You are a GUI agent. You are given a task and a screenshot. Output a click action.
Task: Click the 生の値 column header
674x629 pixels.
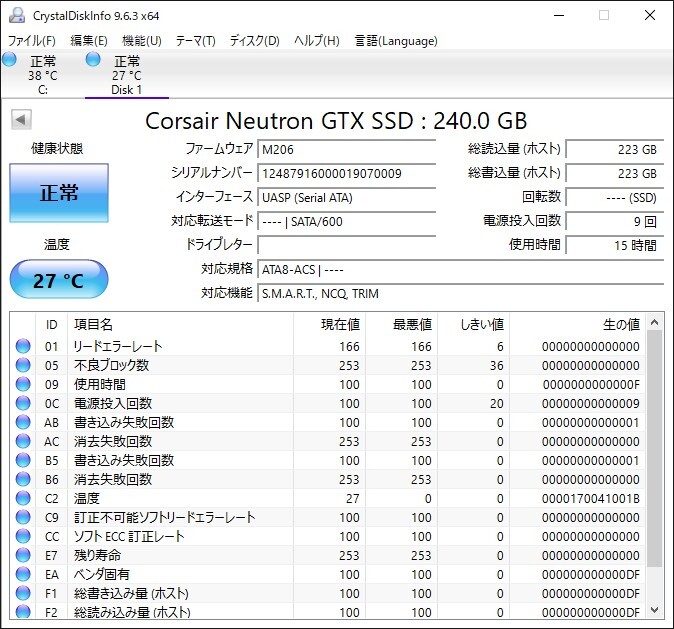coord(578,324)
